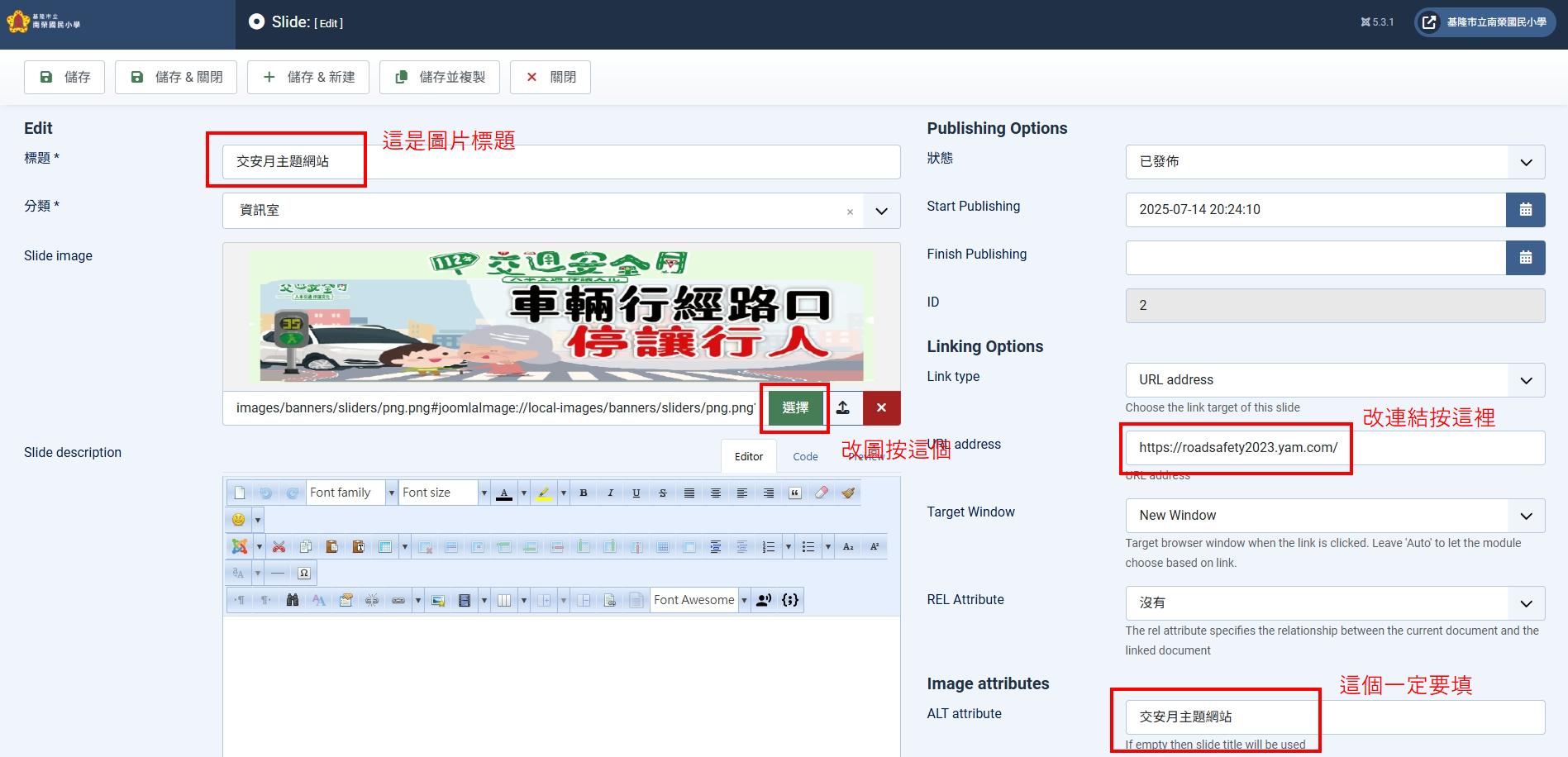The height and width of the screenshot is (757, 1568).
Task: Click the eraser Remove Format icon
Action: 822,493
